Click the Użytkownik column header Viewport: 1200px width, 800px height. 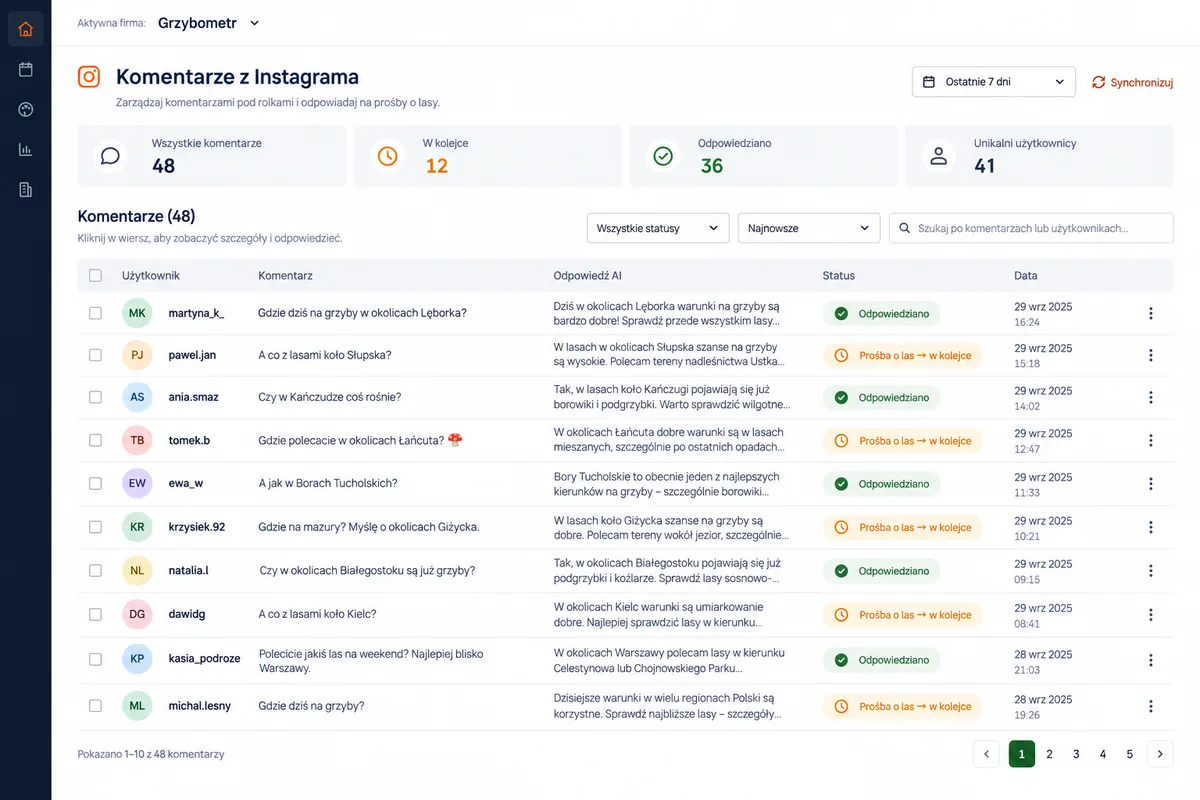click(x=151, y=275)
